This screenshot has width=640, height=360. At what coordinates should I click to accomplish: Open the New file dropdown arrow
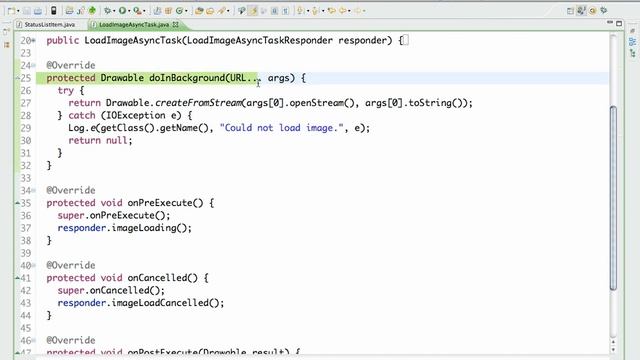(x=18, y=11)
